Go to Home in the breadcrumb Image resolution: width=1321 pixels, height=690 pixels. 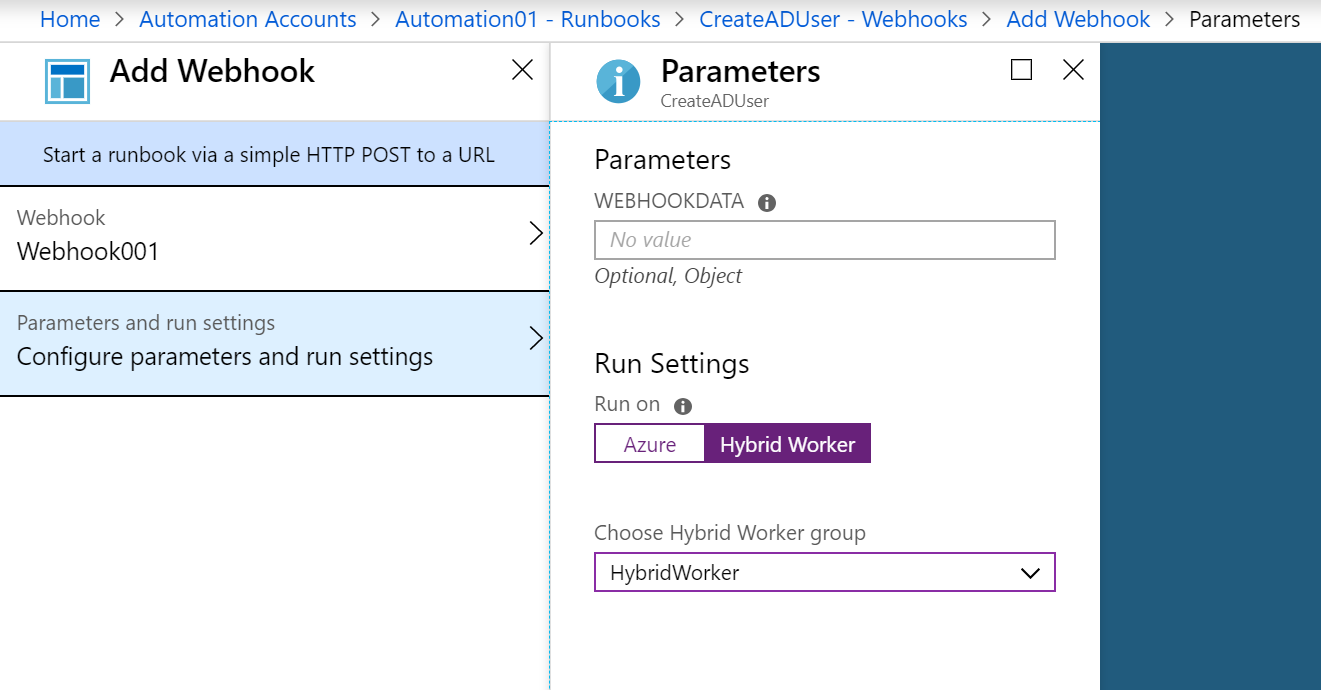click(x=70, y=19)
